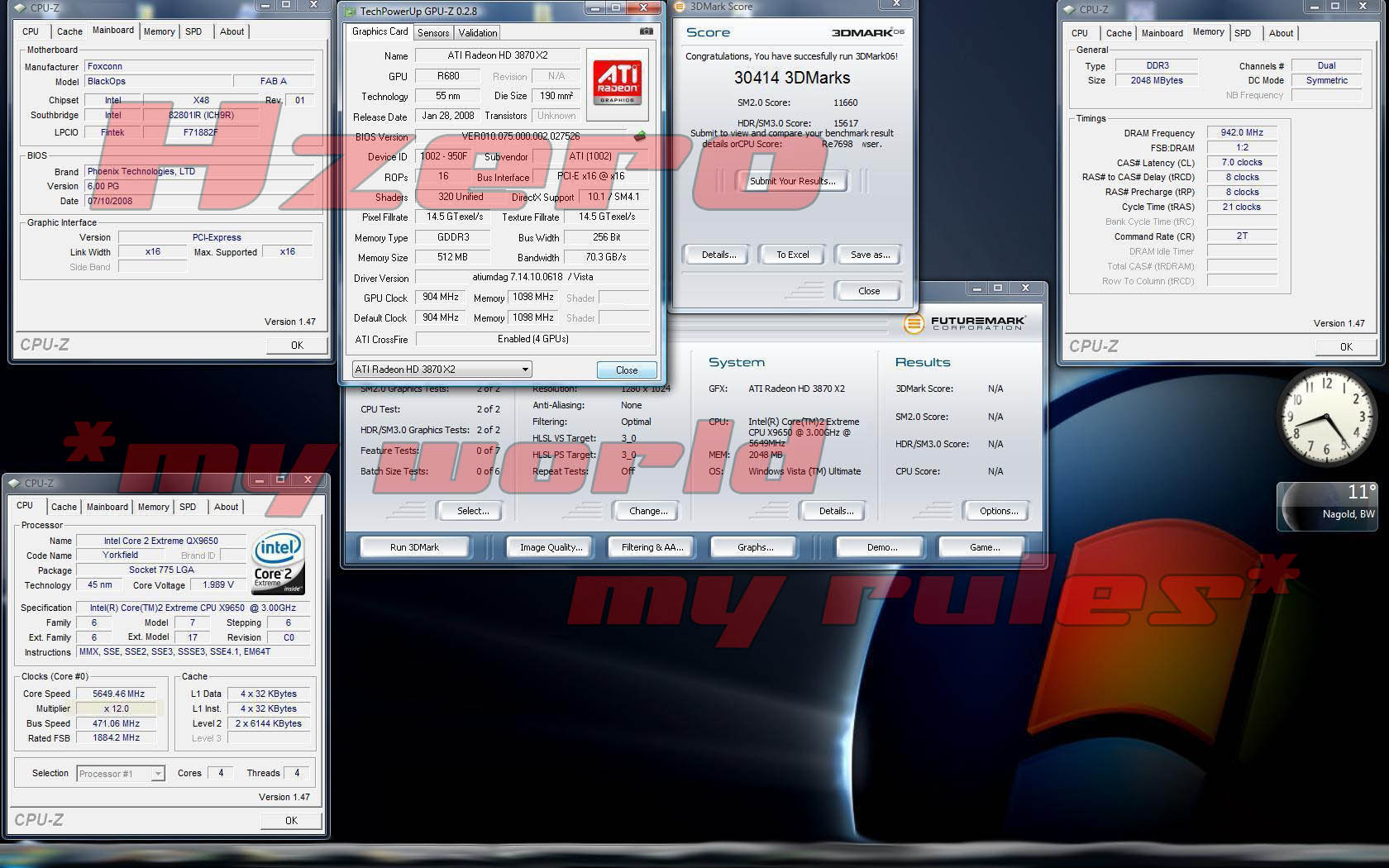Click OK in the bottom CPU-Z processor window

click(291, 821)
